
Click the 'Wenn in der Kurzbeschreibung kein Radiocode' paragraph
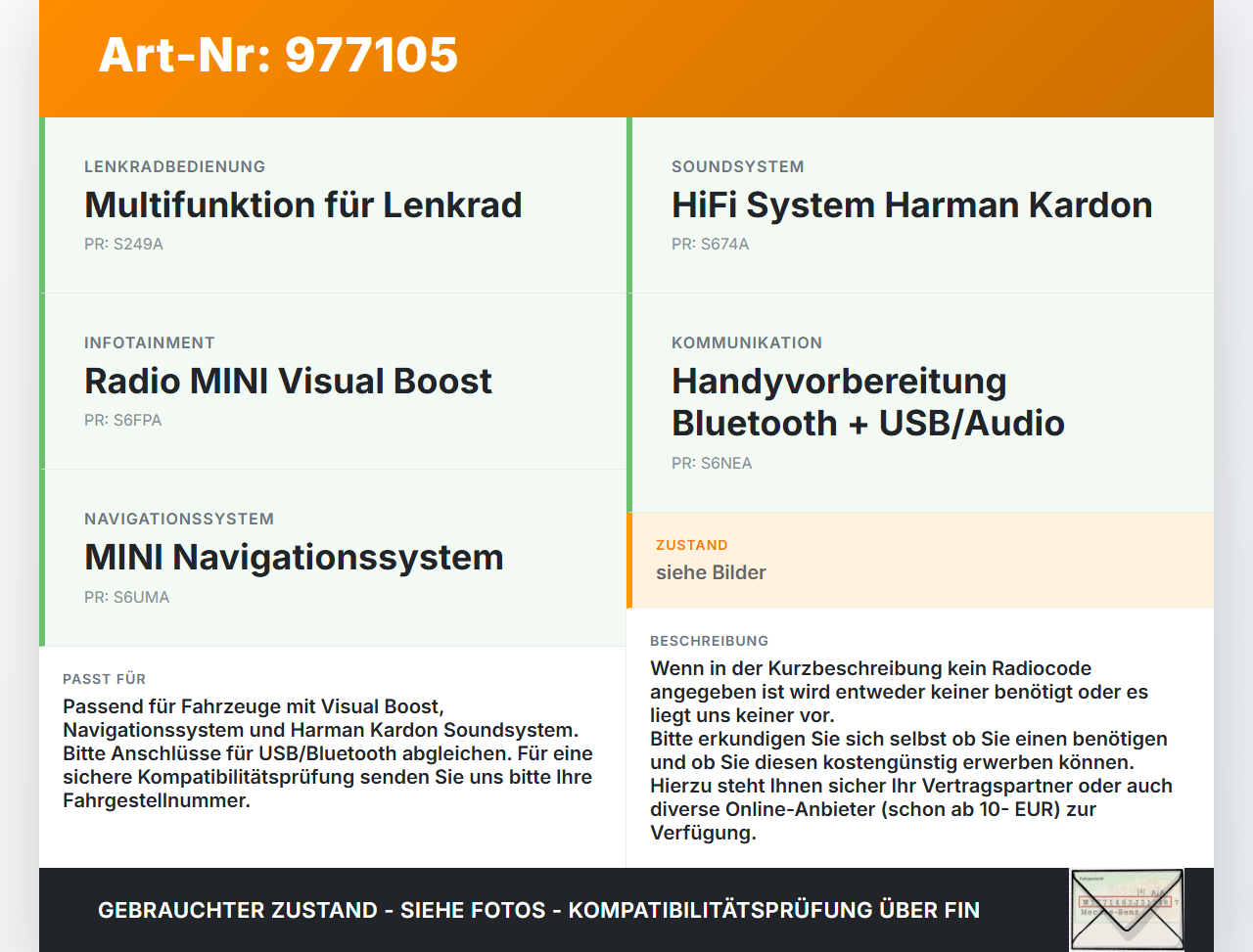911,750
